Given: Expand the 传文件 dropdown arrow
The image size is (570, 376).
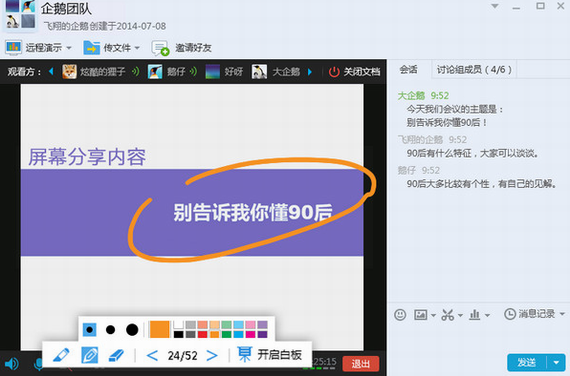Looking at the screenshot, I should [x=137, y=48].
